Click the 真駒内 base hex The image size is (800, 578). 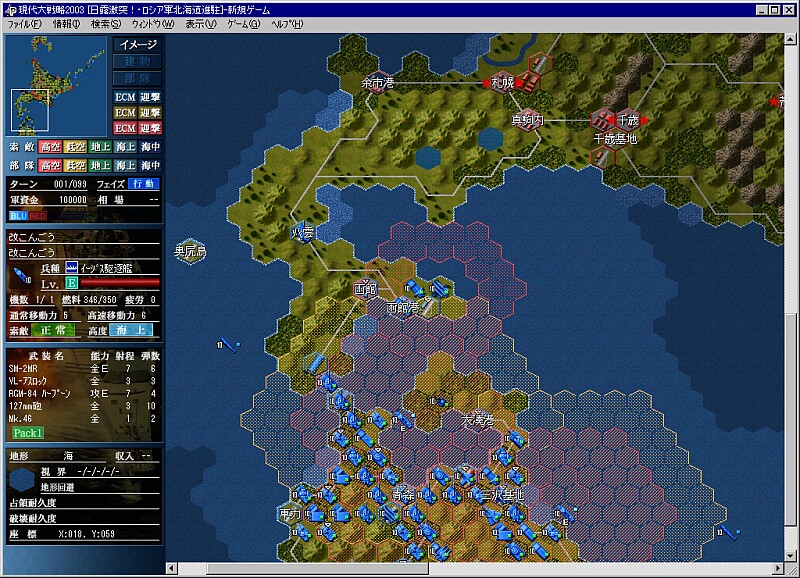pos(528,120)
